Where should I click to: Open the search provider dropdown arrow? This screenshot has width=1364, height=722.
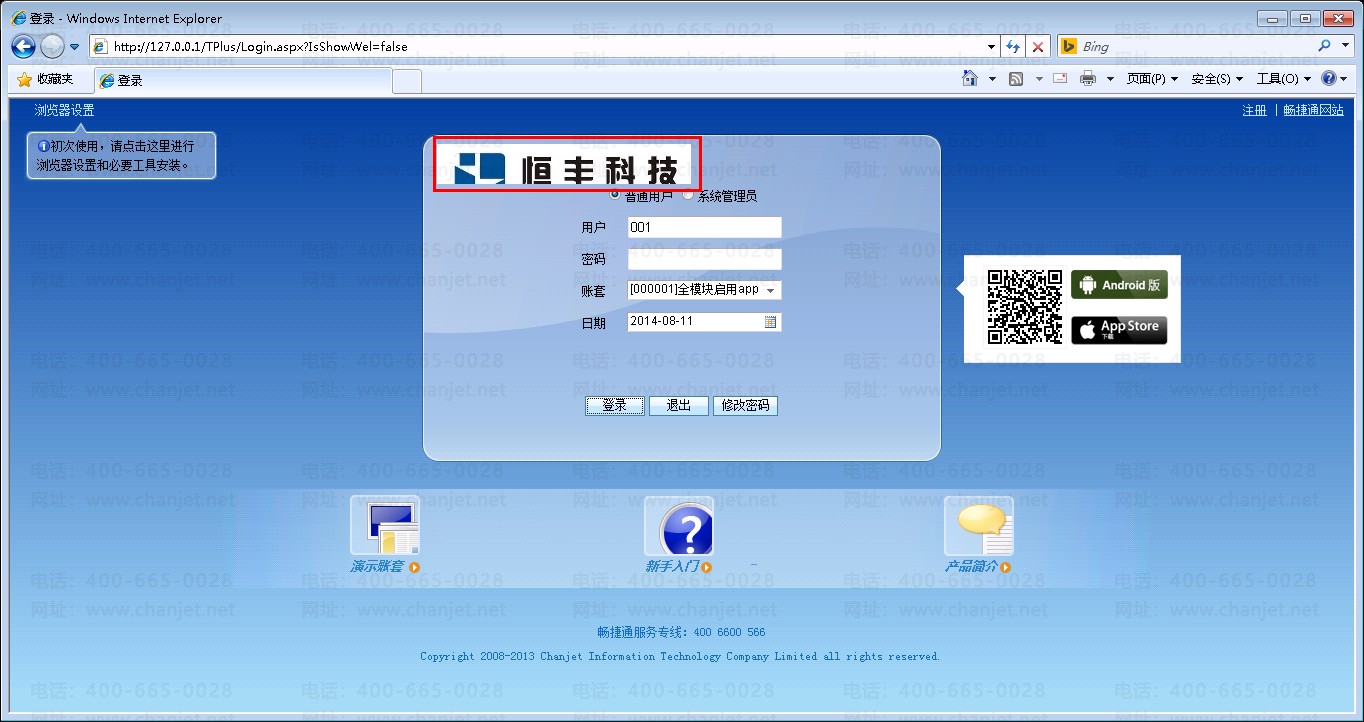pyautogui.click(x=1343, y=47)
